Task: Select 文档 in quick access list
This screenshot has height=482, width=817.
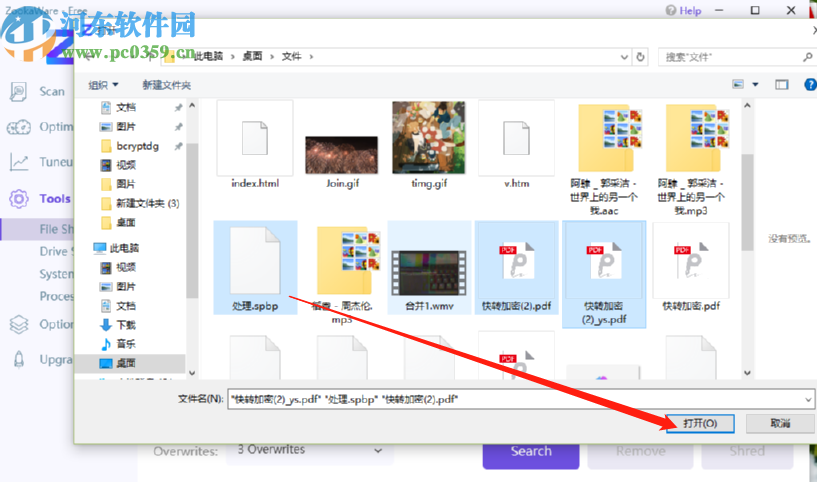Action: 126,108
